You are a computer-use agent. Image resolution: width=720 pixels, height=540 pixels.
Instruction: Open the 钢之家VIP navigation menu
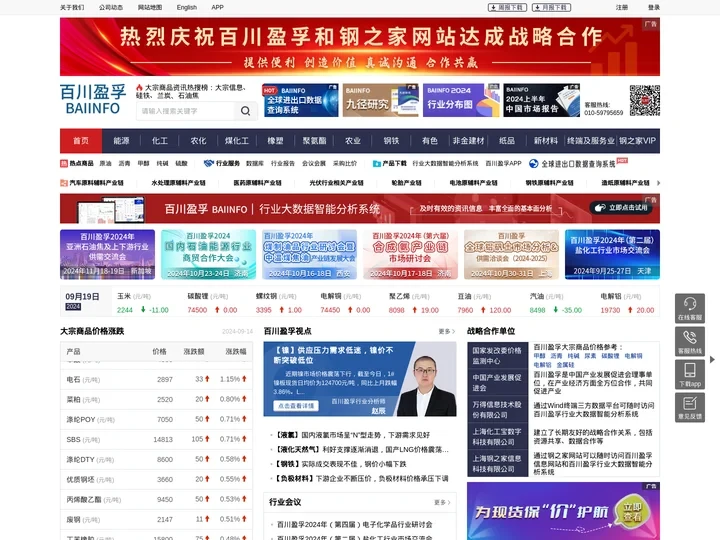point(637,141)
